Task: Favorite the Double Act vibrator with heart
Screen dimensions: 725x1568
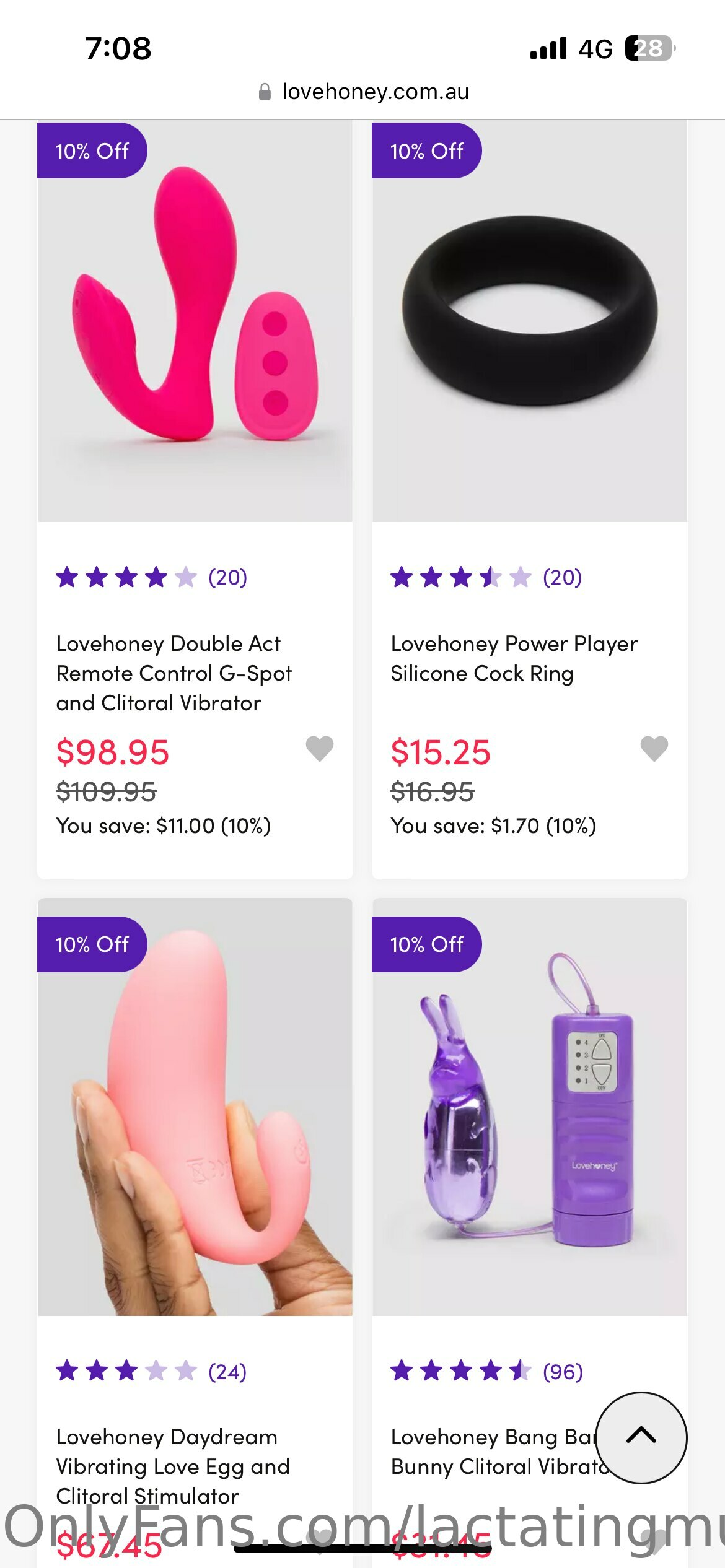Action: 319,749
